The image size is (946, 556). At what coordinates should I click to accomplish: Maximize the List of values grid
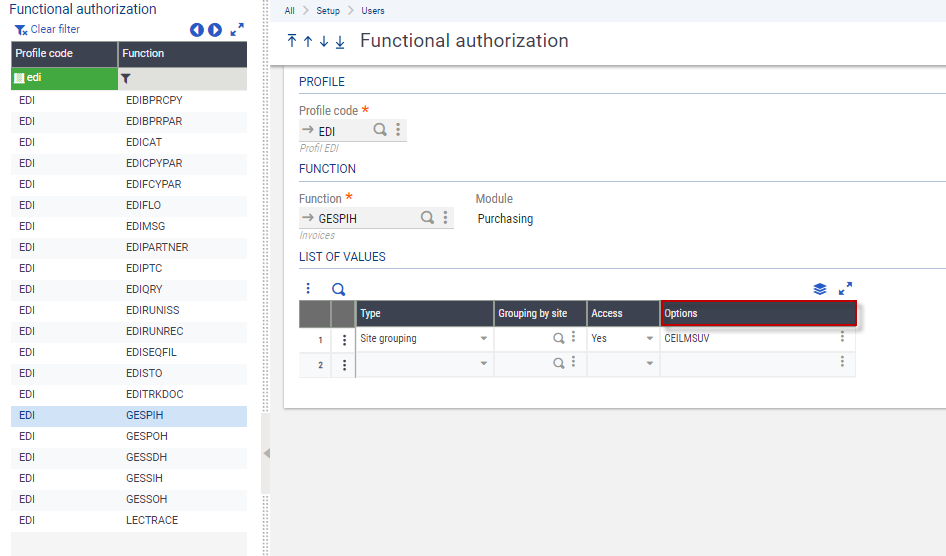pyautogui.click(x=845, y=289)
